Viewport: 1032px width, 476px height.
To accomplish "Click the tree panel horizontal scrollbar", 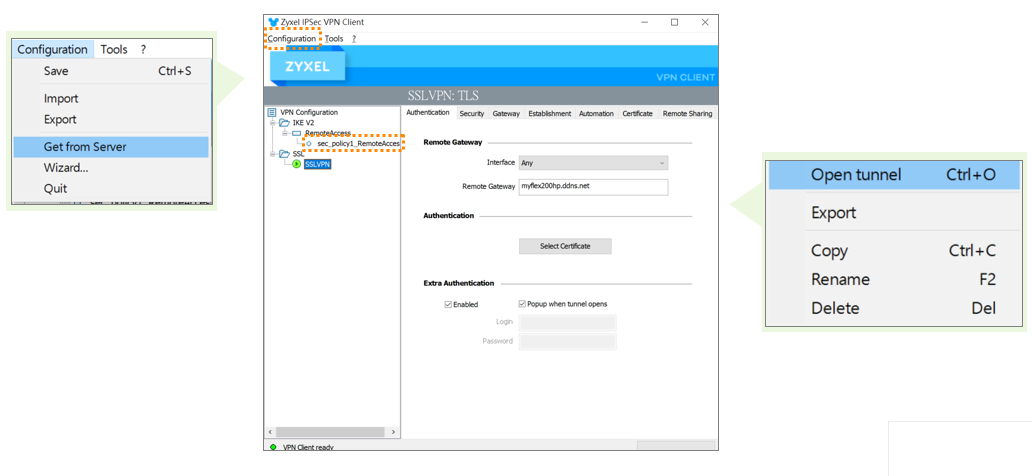I will 330,432.
